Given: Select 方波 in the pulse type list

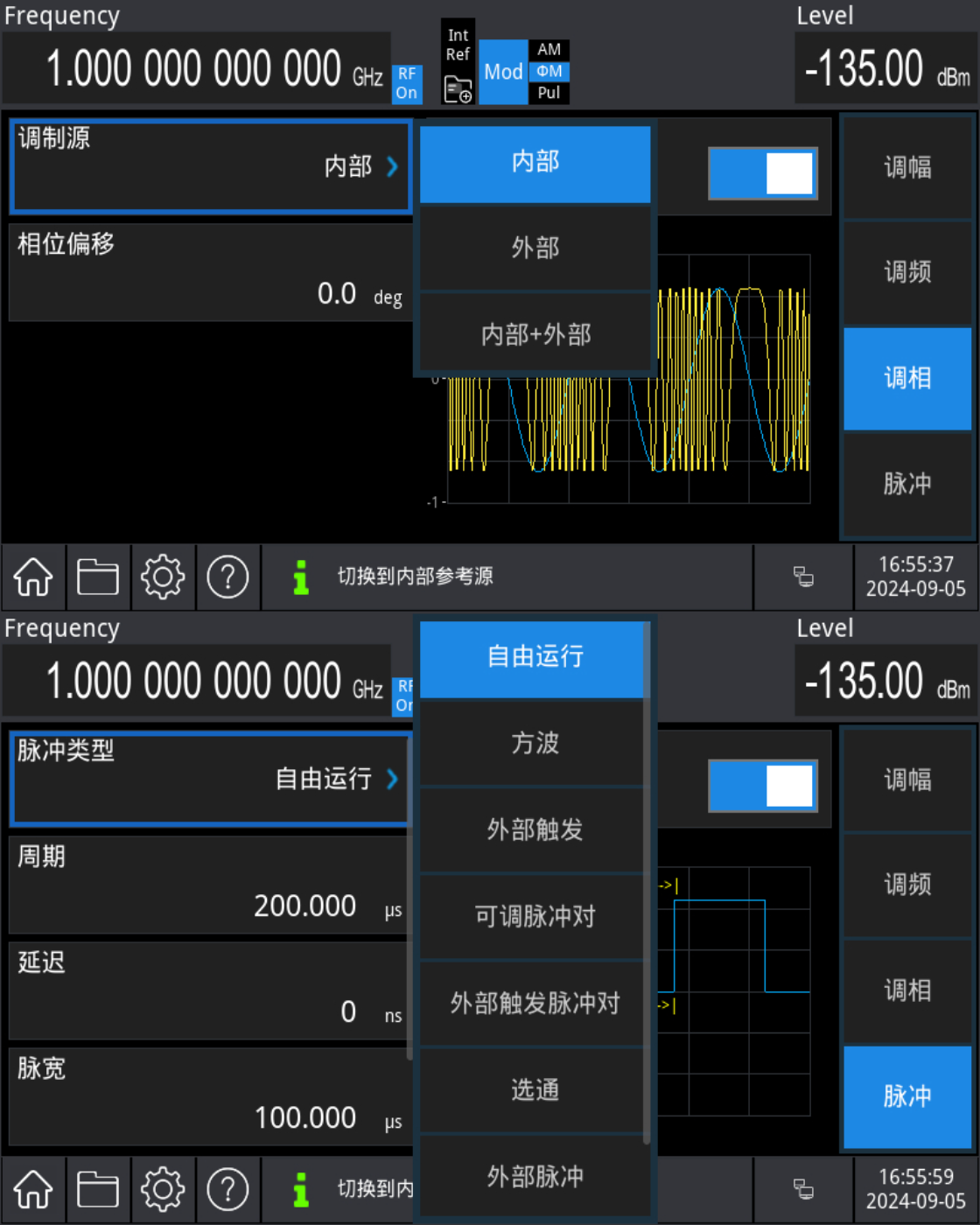Looking at the screenshot, I should [x=534, y=743].
